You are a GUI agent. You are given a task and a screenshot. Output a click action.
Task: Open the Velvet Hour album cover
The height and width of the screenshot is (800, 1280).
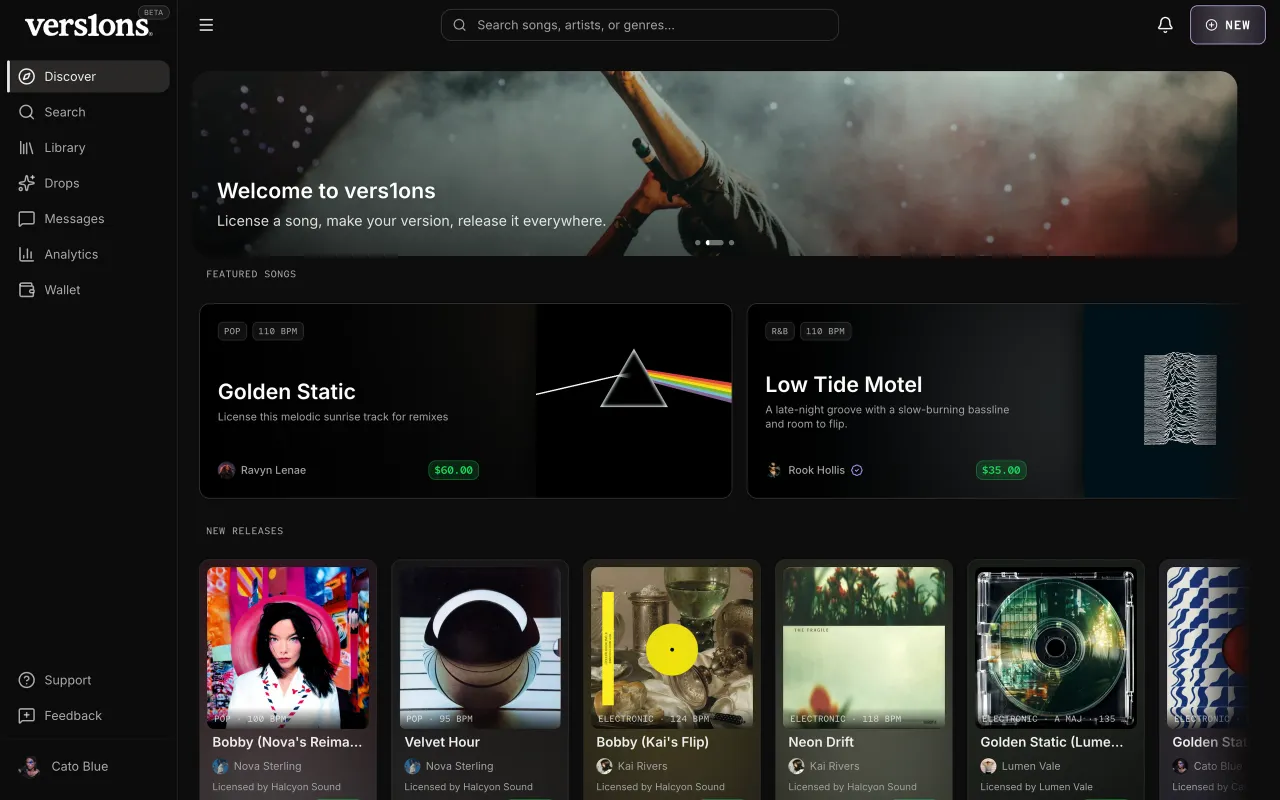click(x=480, y=647)
